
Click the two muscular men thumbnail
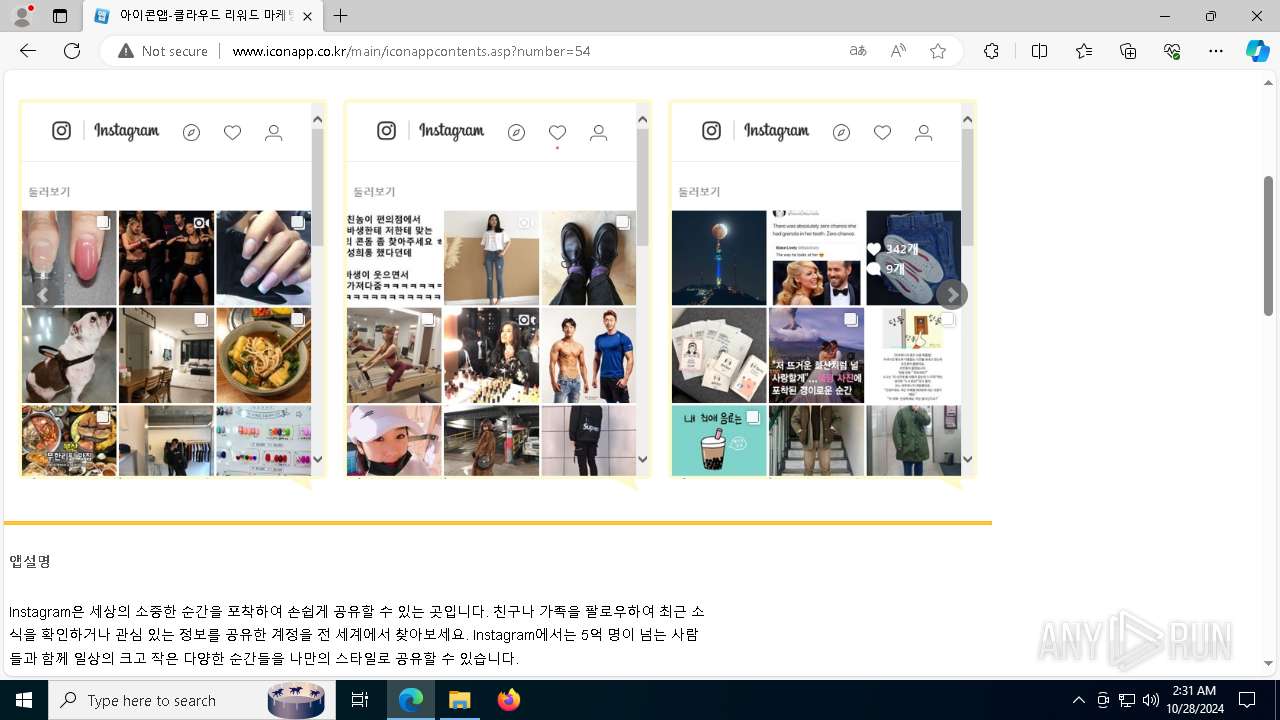(x=588, y=355)
